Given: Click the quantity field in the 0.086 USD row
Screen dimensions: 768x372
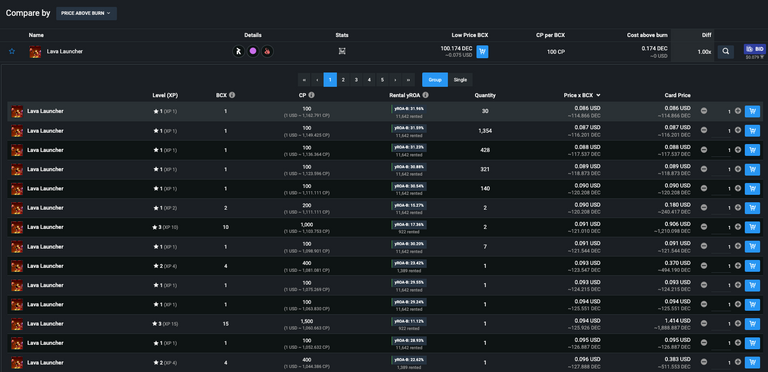Looking at the screenshot, I should pyautogui.click(x=720, y=112).
